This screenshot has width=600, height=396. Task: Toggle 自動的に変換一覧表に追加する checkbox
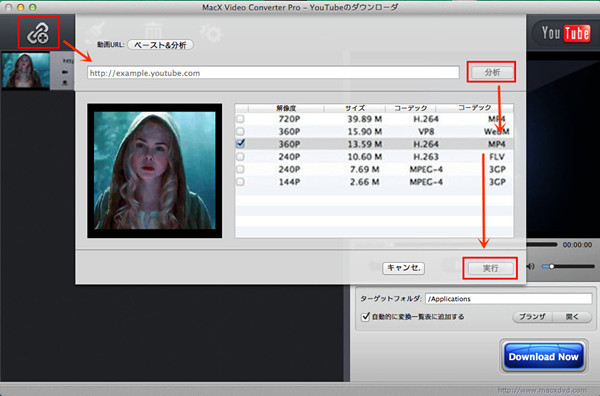365,316
